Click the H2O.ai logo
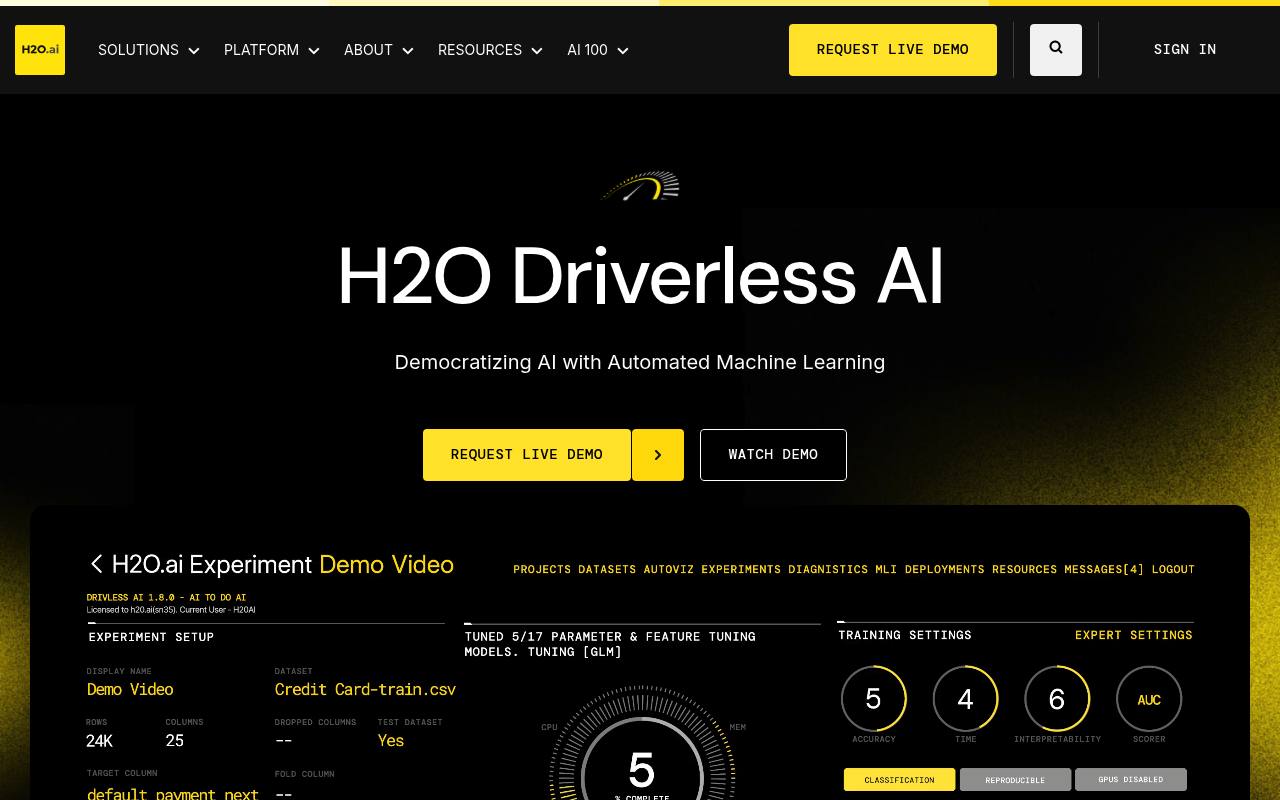Viewport: 1280px width, 800px height. coord(40,50)
